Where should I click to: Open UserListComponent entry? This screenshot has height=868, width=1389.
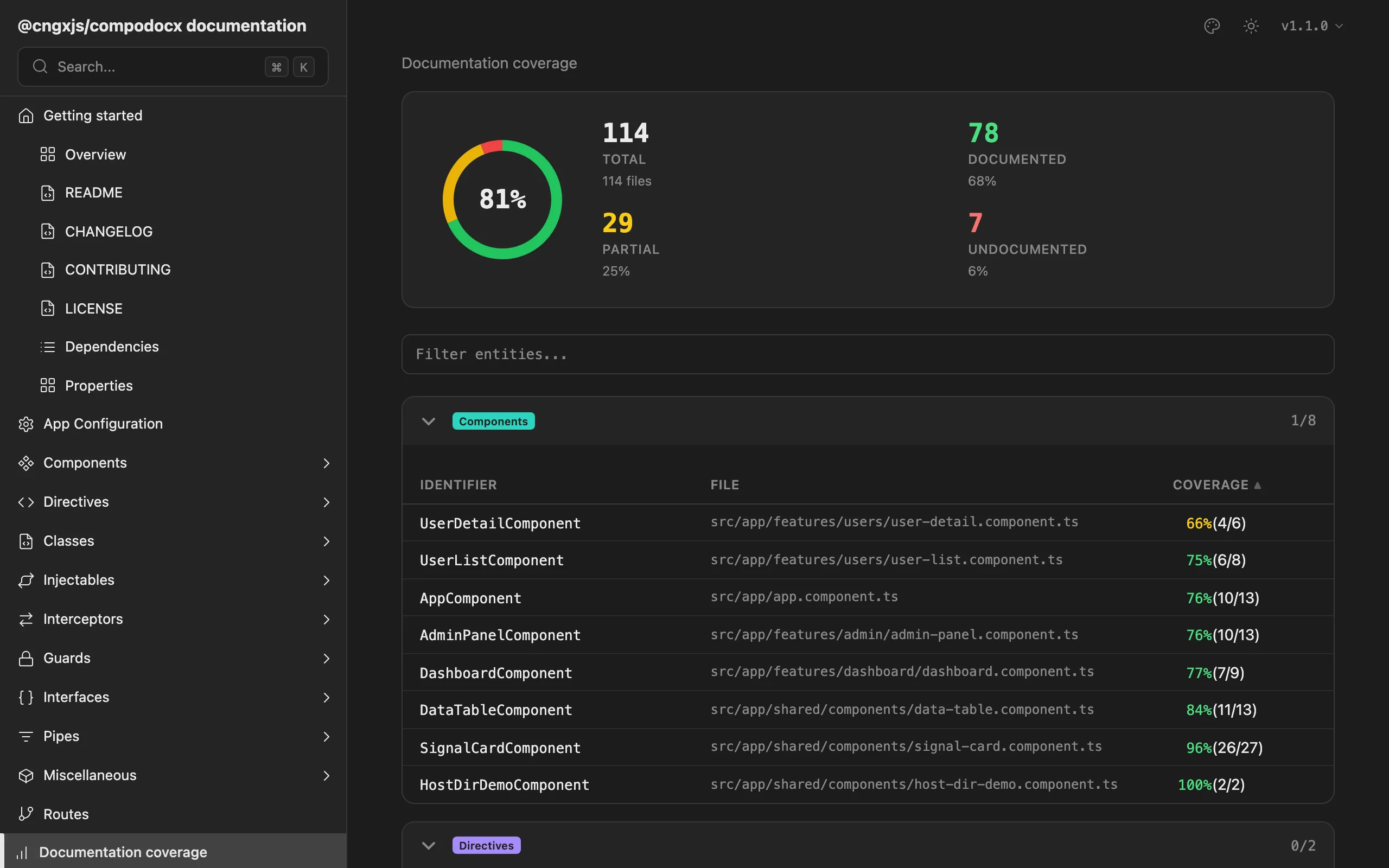point(492,560)
